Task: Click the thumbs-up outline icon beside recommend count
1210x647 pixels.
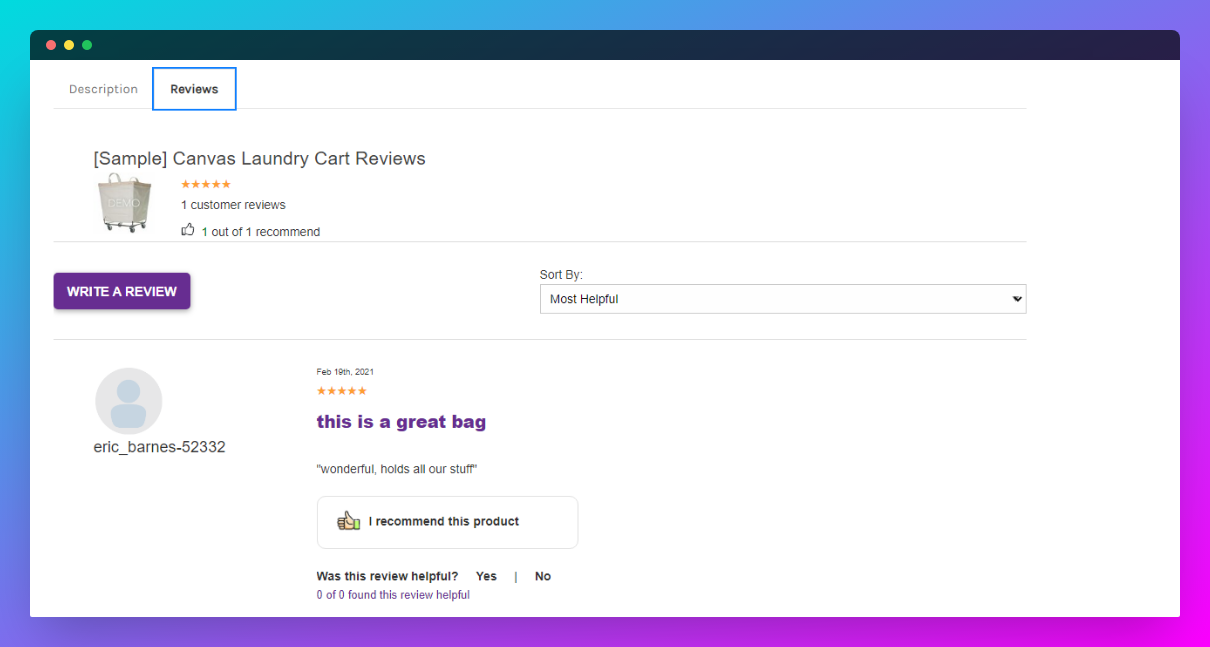Action: (x=187, y=230)
